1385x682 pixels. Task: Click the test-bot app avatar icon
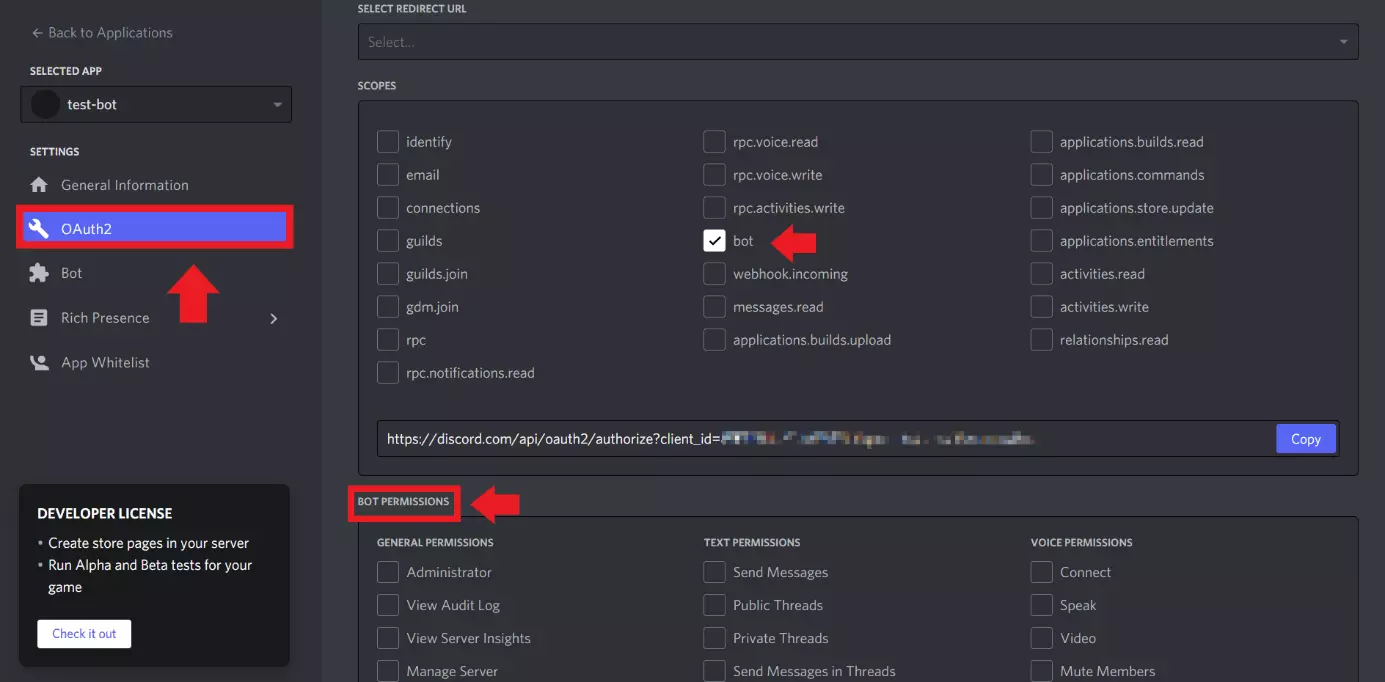(45, 104)
